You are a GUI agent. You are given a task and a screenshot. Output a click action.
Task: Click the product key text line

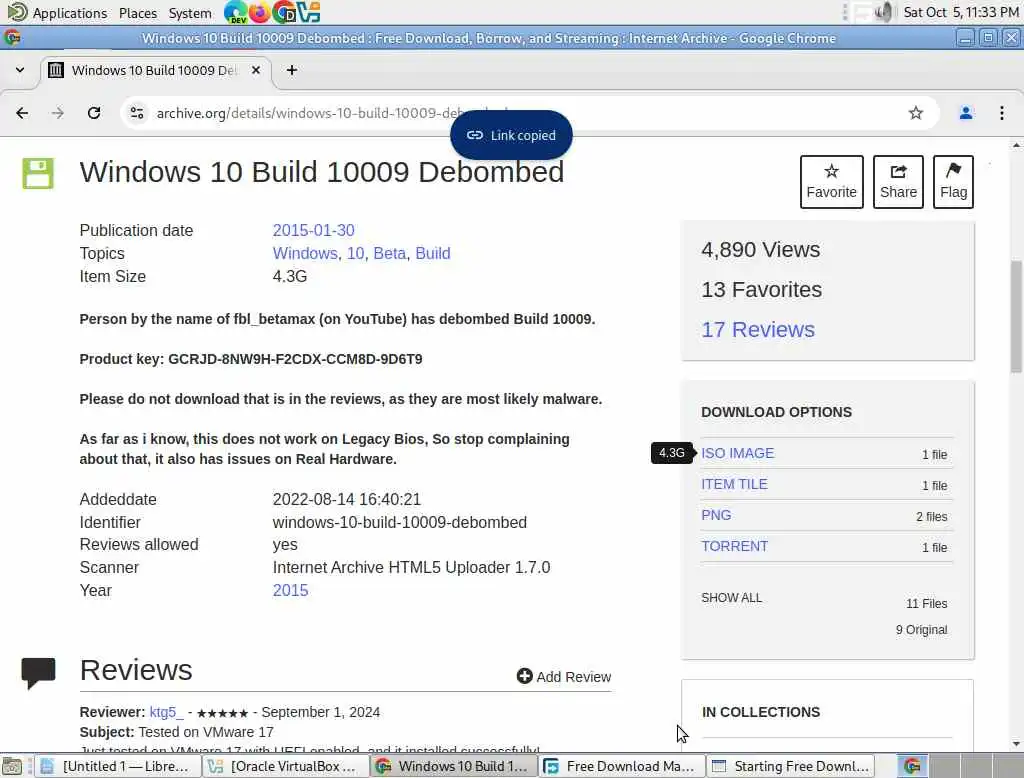point(251,359)
